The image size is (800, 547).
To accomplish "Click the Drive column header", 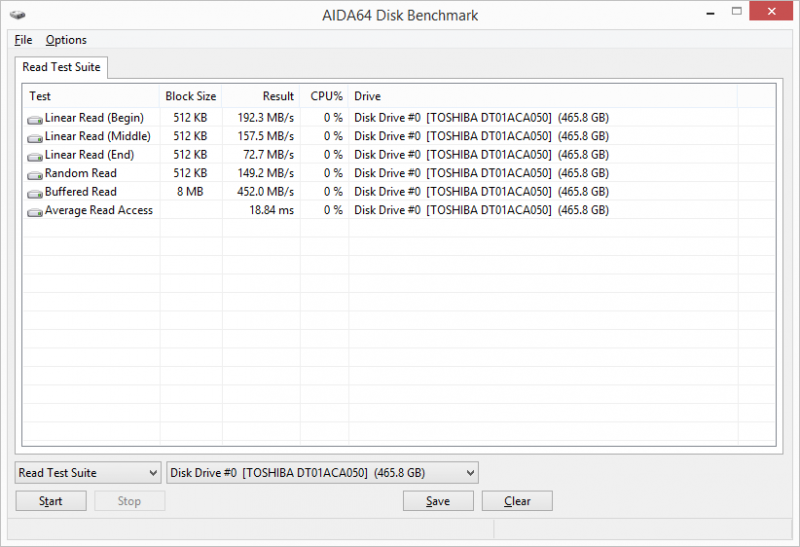I will click(x=543, y=96).
